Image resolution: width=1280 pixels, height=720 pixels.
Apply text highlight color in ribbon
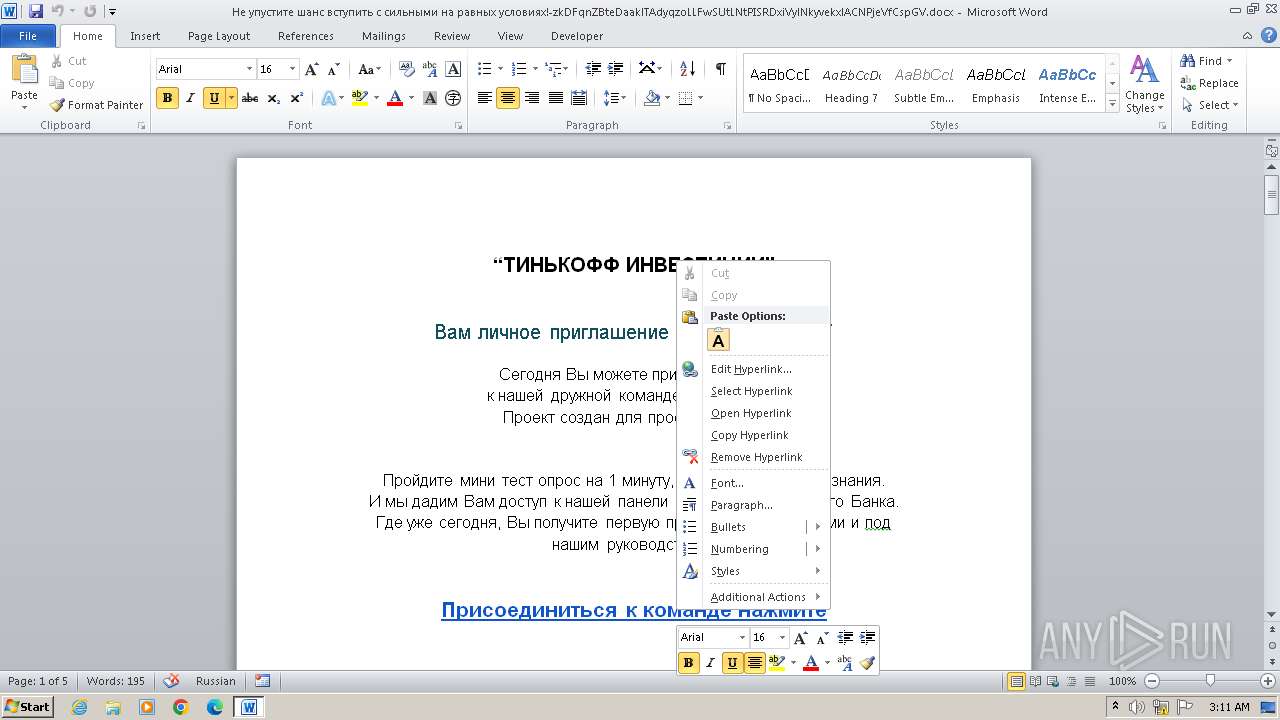click(x=360, y=98)
